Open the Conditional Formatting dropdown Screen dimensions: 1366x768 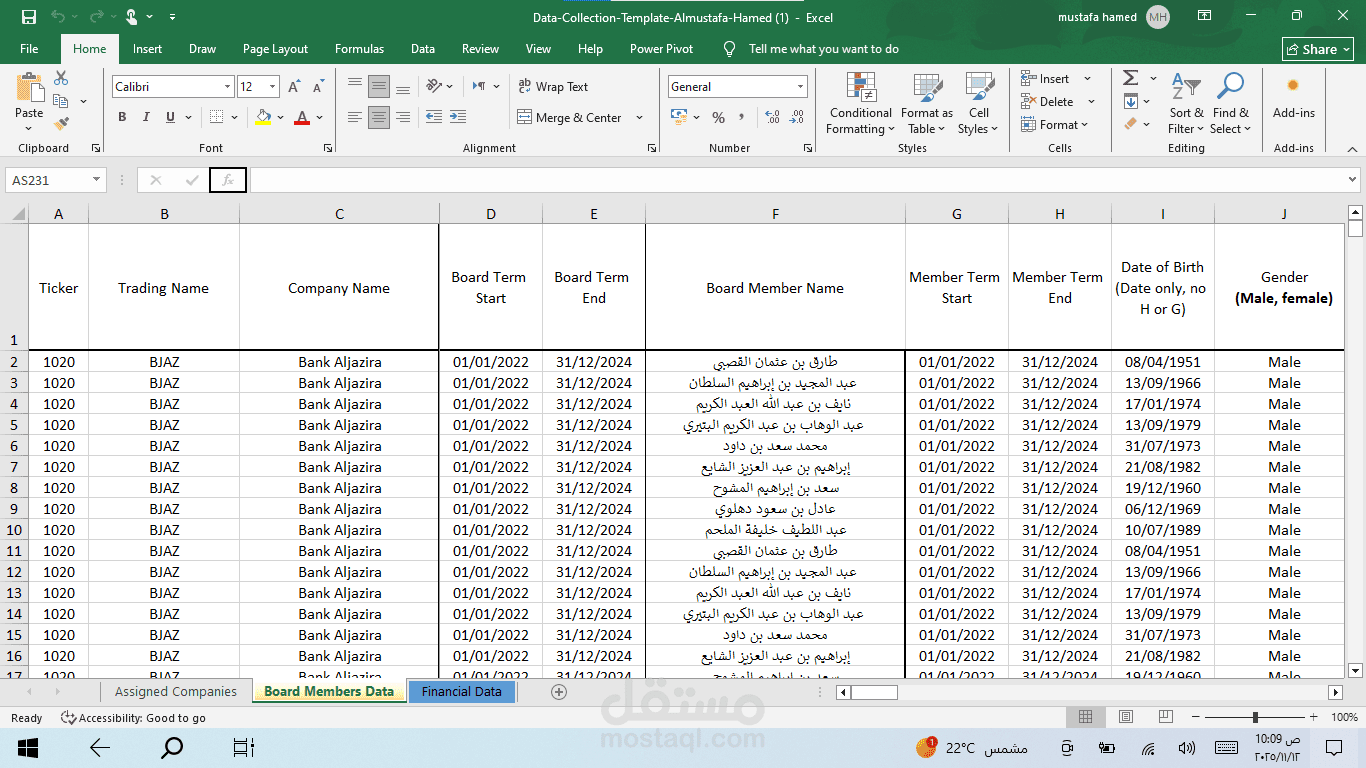tap(860, 103)
